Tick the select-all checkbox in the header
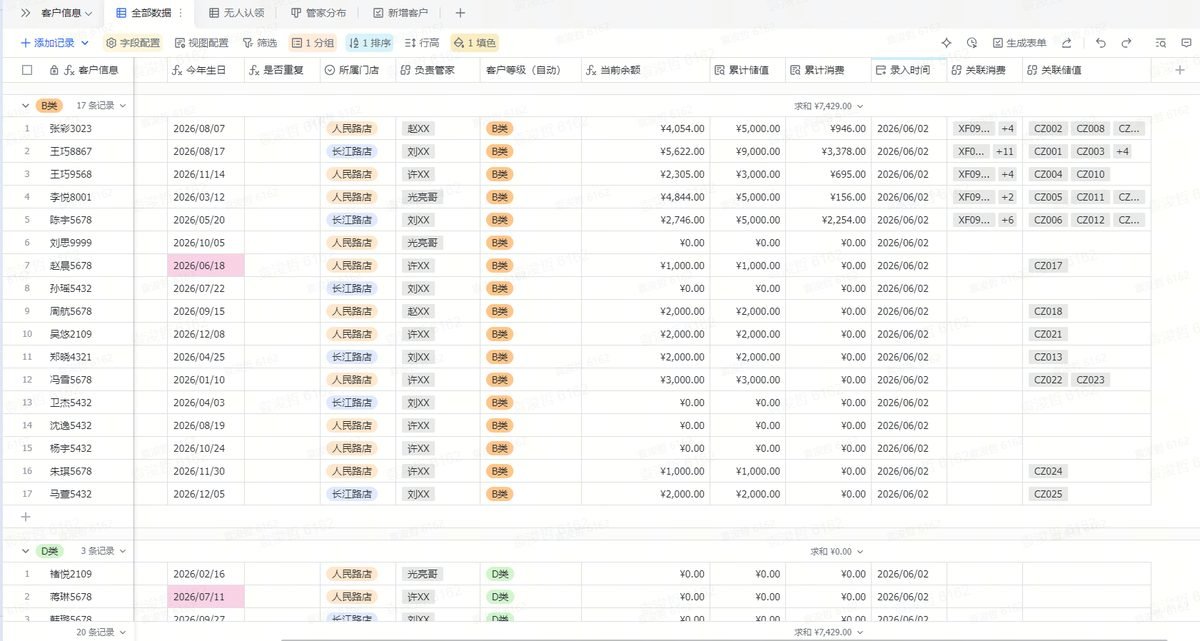 [x=27, y=70]
